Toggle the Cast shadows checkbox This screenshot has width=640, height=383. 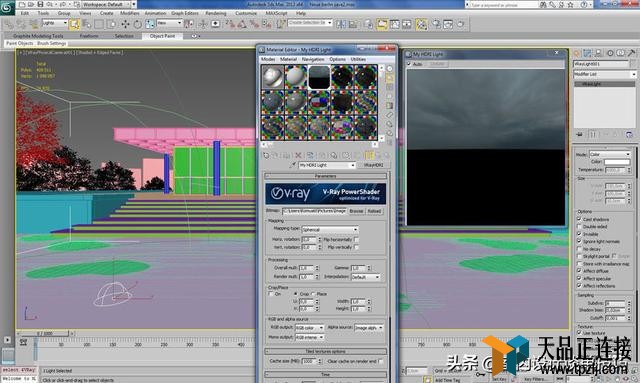point(579,219)
